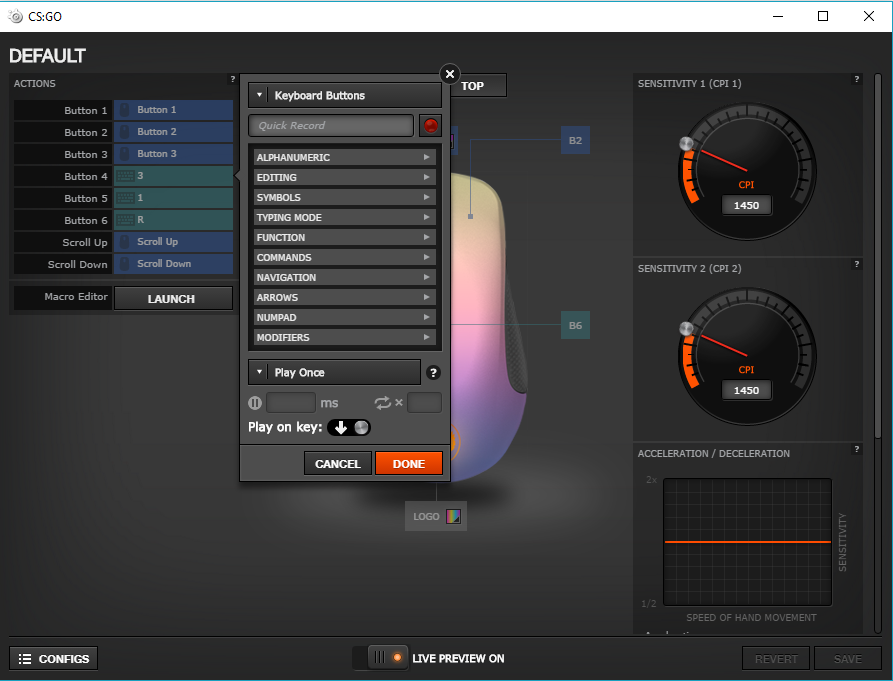Viewport: 893px width, 681px height.
Task: Launch the Macro Editor
Action: 172,298
